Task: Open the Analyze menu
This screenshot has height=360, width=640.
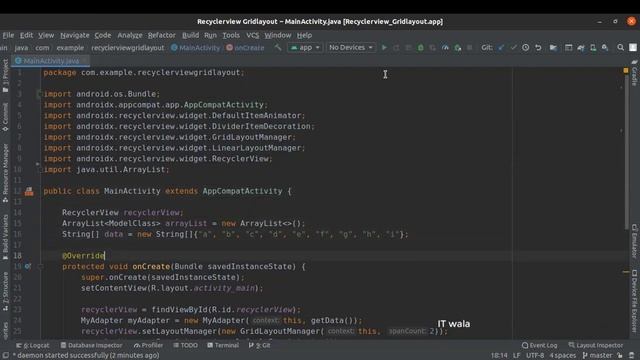Action: pos(130,35)
